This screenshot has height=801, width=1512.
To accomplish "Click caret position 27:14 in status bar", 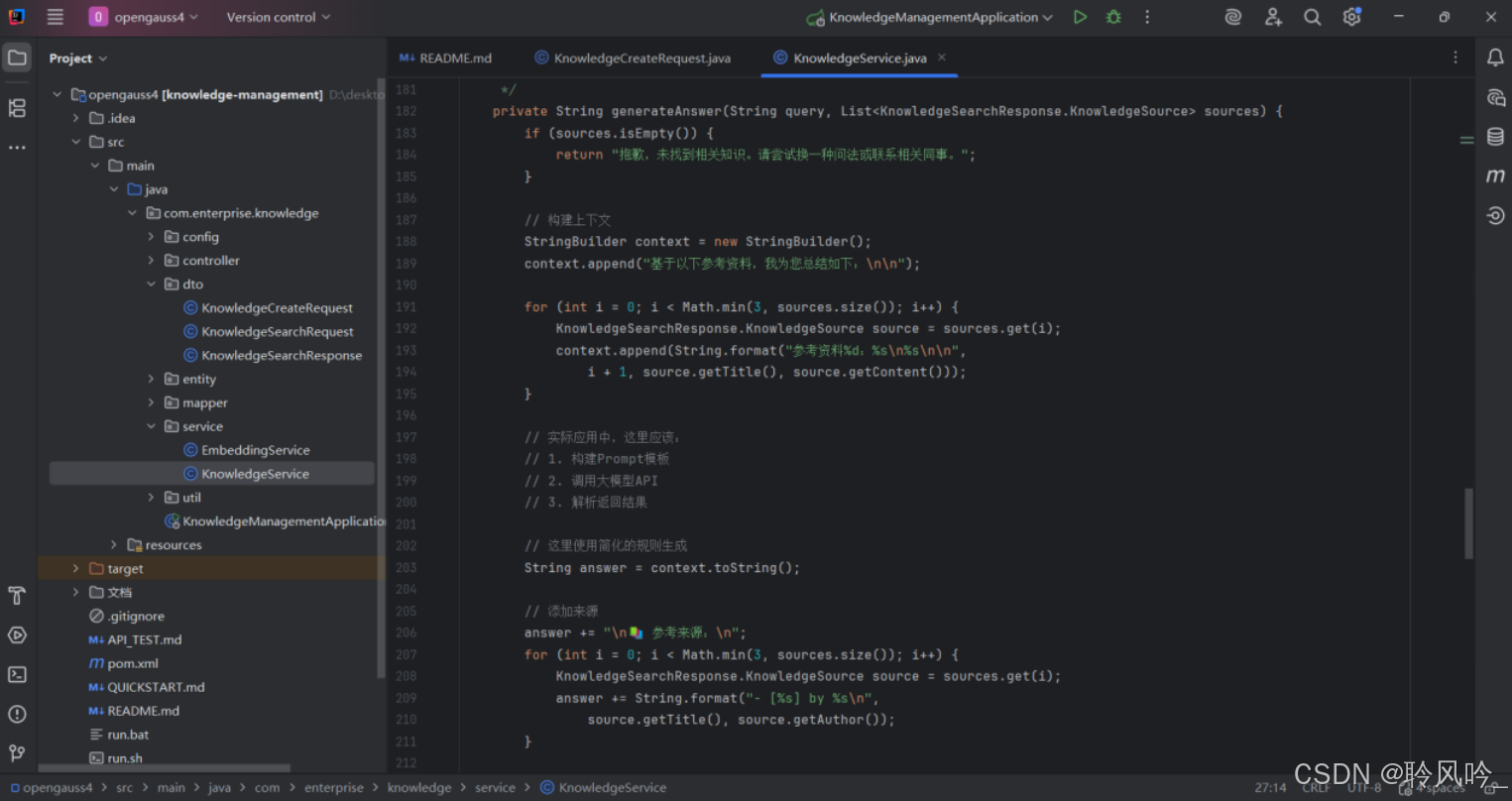I will (x=1270, y=788).
